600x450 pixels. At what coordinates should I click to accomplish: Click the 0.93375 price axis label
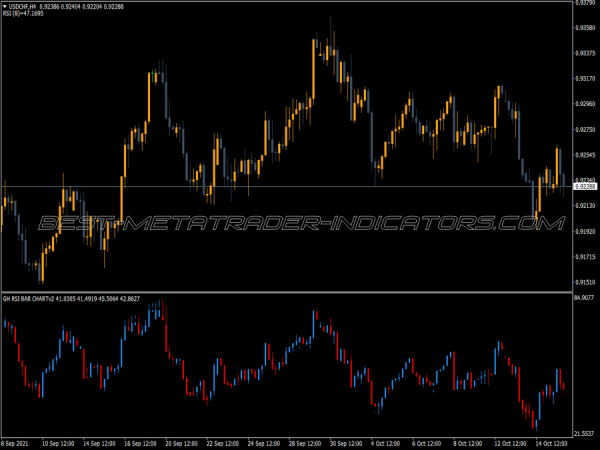[x=585, y=53]
